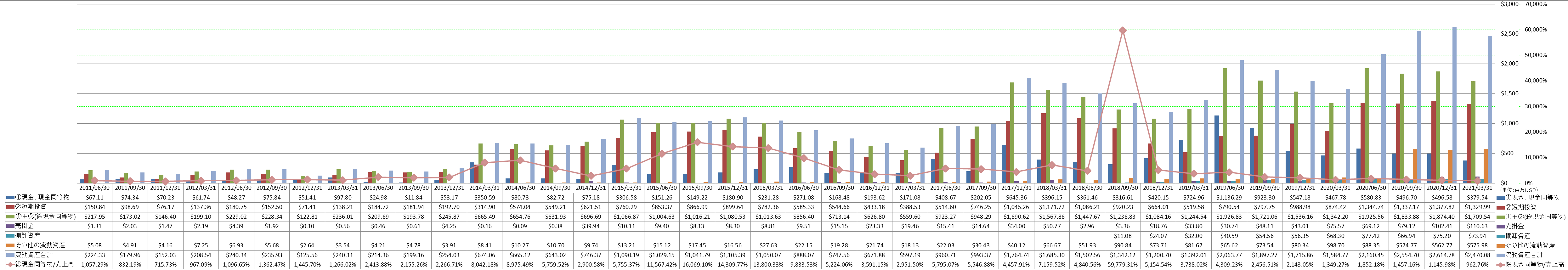
Task: Select the 2011/06/30 date column header
Action: point(95,188)
